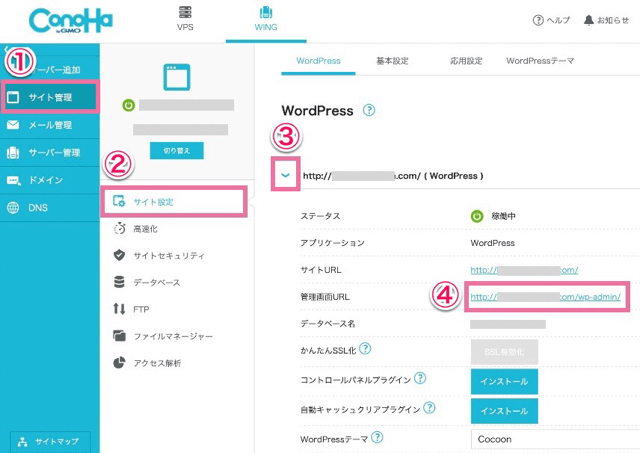The image size is (640, 453).
Task: Open the サイトマップ button
Action: (x=50, y=442)
